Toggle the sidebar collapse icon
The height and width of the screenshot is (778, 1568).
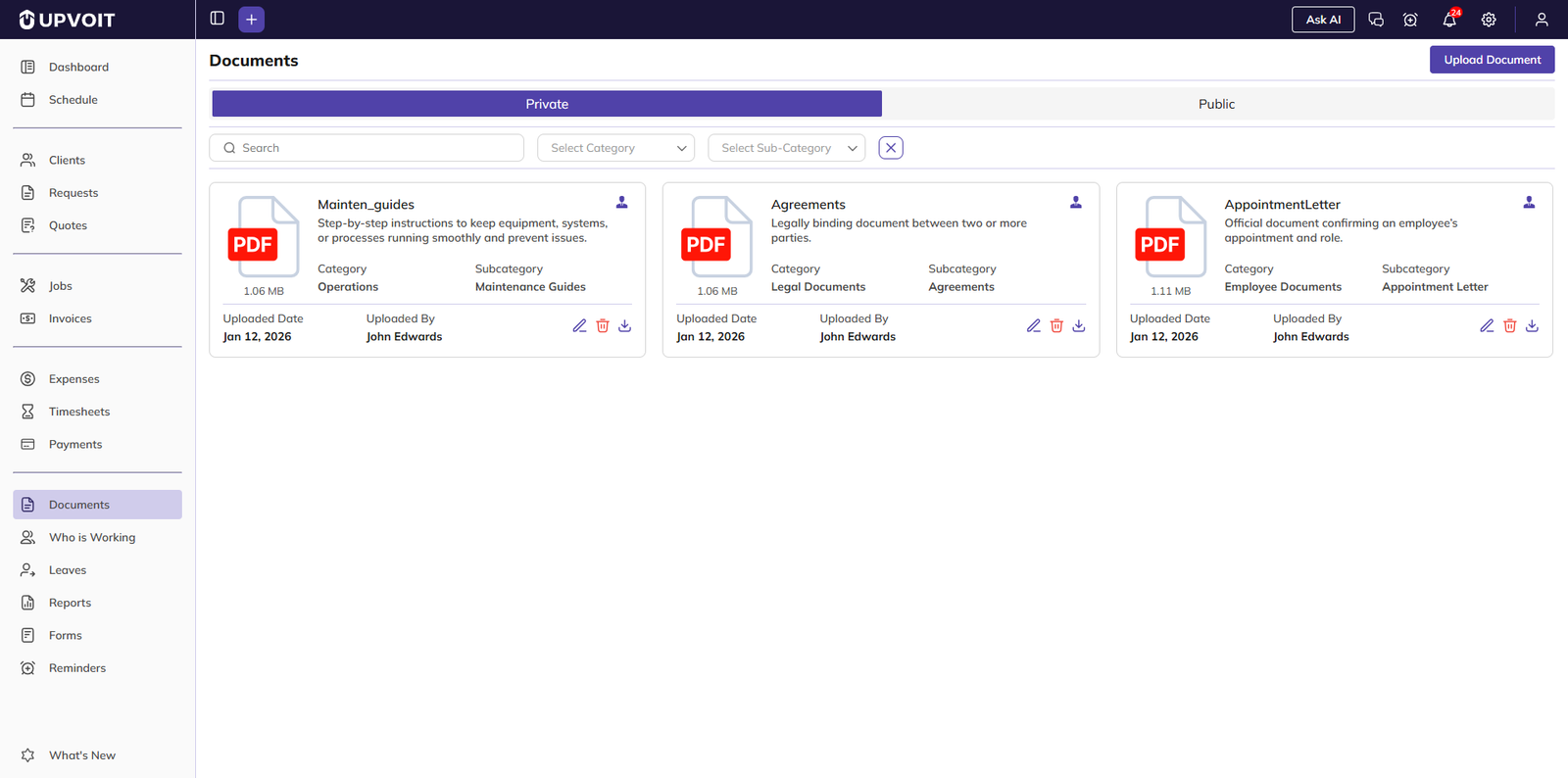point(218,19)
